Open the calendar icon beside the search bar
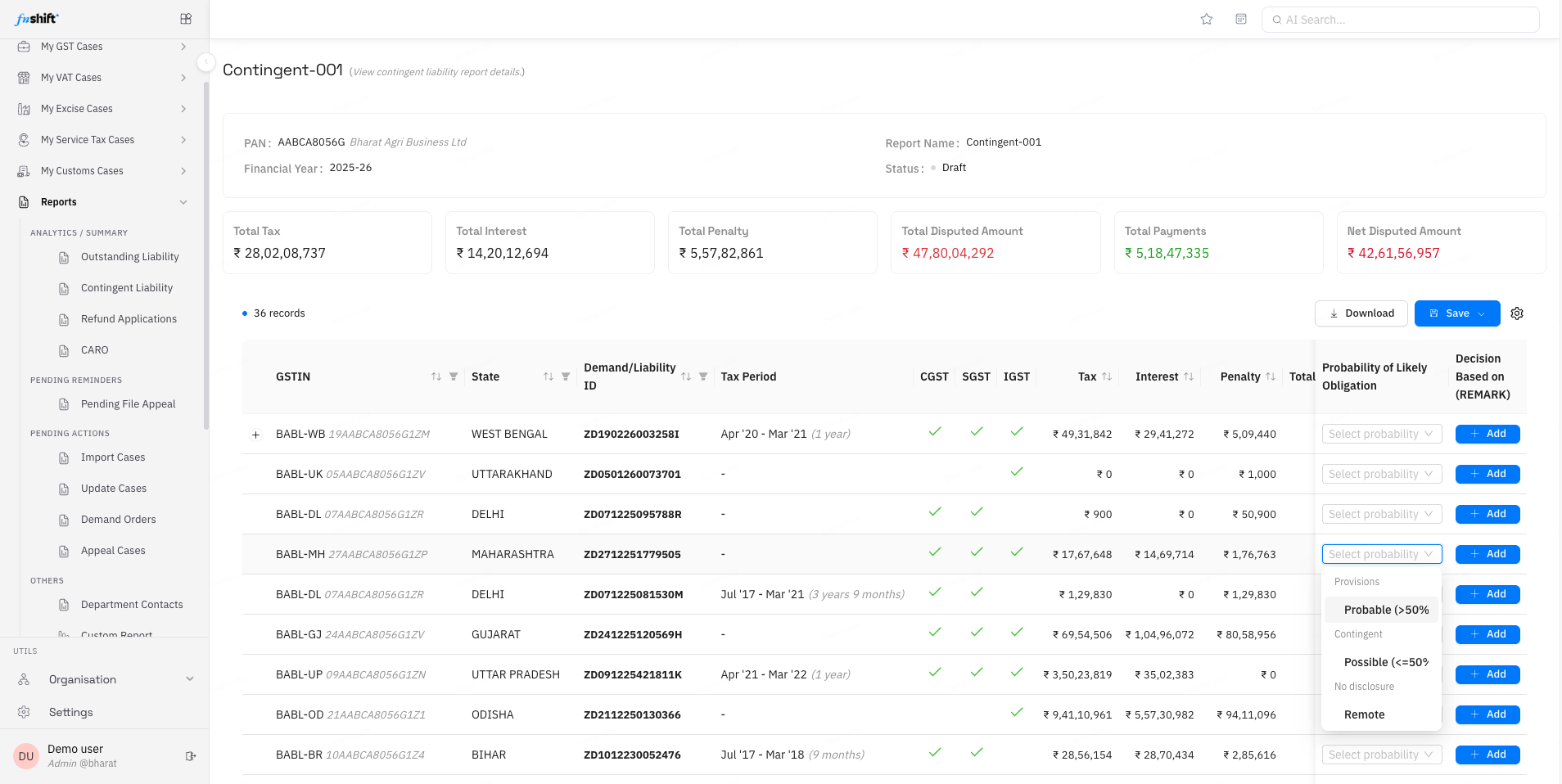 point(1241,20)
